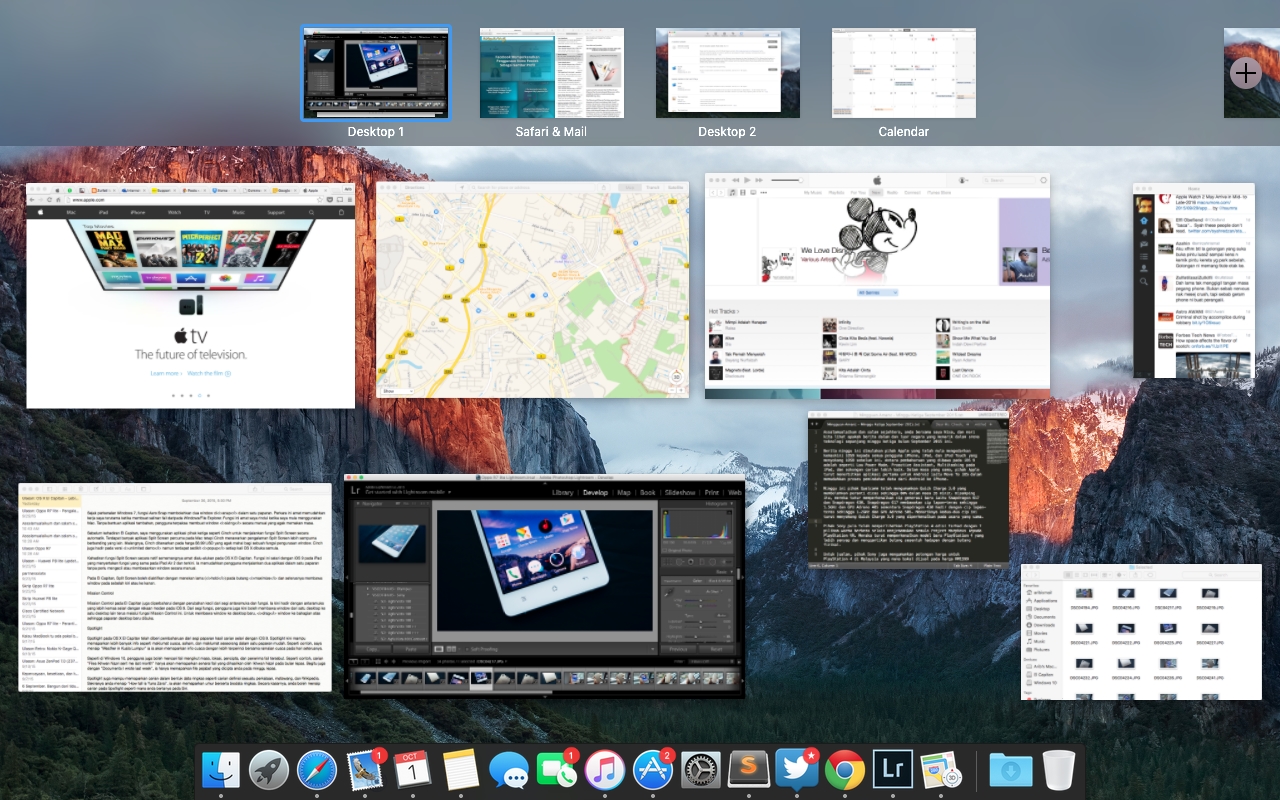
Task: Select the Sublime Text editor window
Action: click(908, 491)
